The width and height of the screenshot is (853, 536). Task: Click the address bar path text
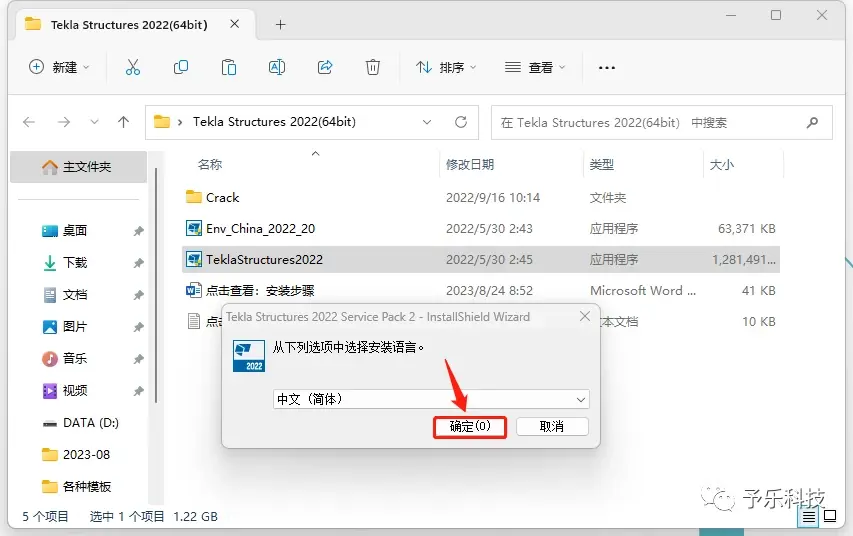click(274, 121)
